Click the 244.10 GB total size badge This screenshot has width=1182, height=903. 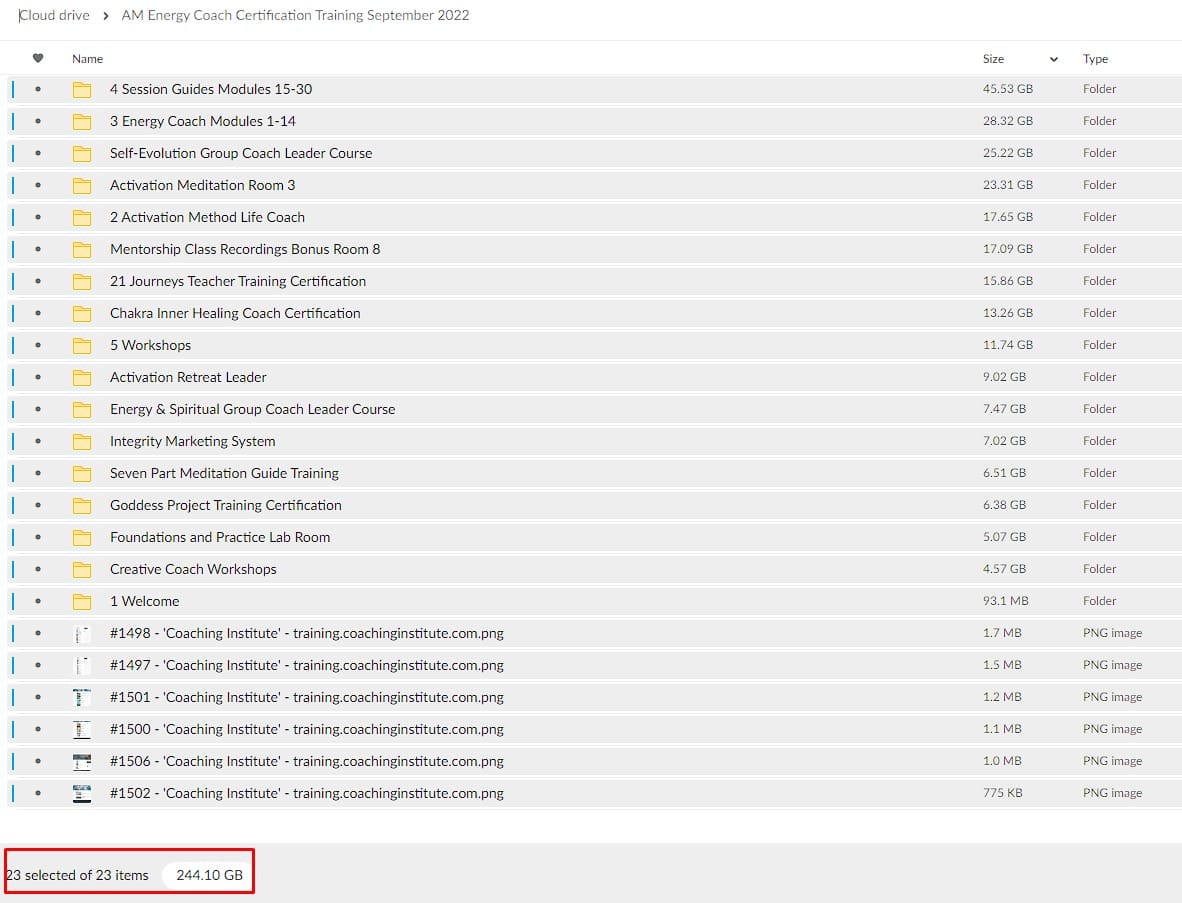click(209, 875)
